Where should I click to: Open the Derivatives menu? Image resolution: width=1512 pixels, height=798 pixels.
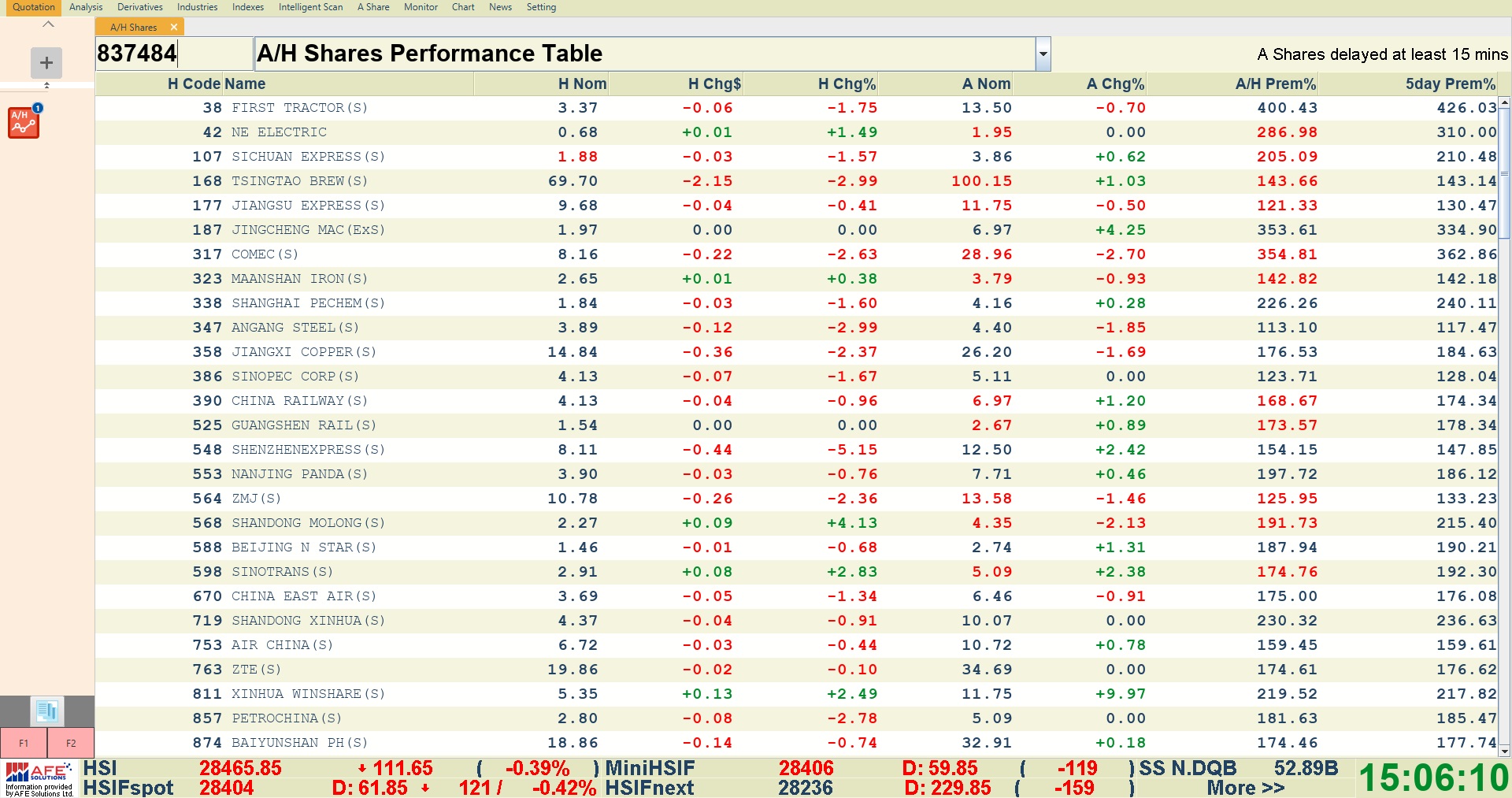tap(140, 7)
